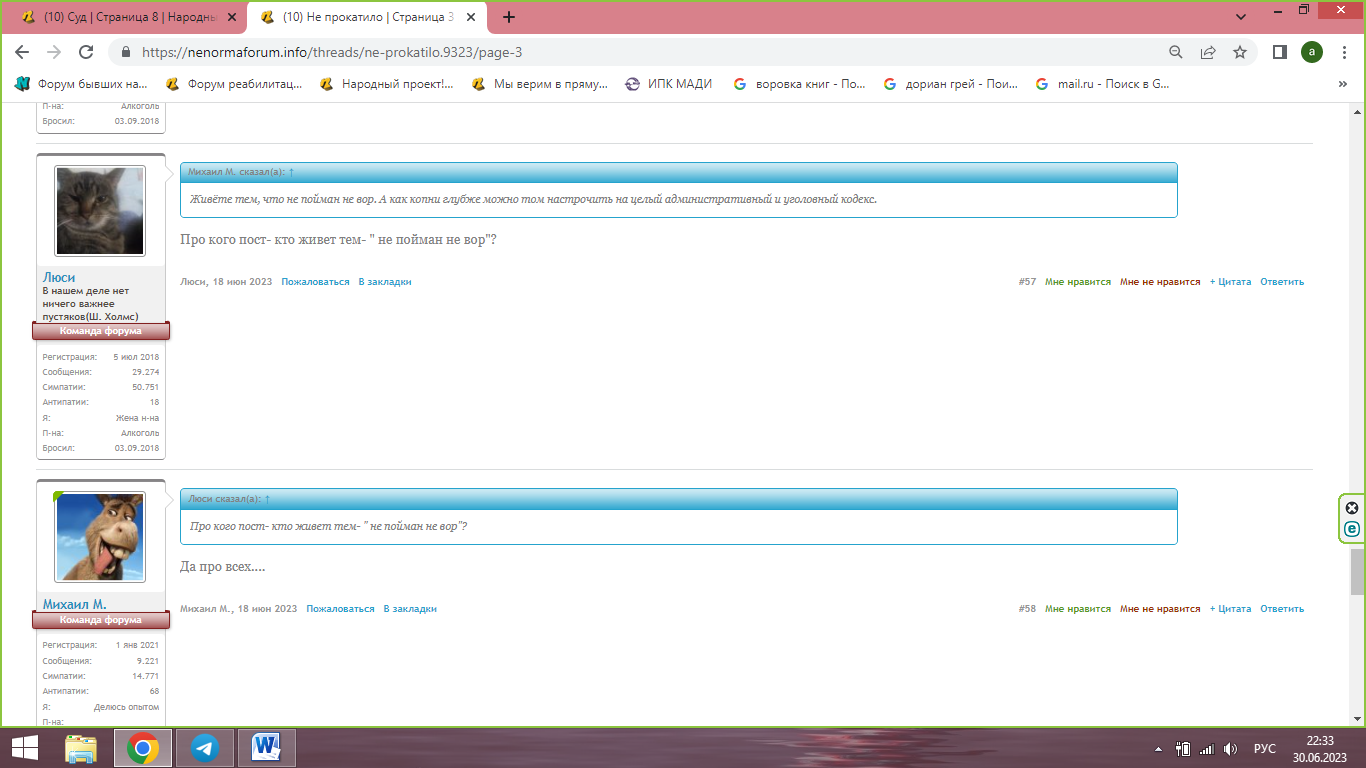Image resolution: width=1366 pixels, height=768 pixels.
Task: Click Люси's cat avatar thumbnail
Action: [x=100, y=211]
